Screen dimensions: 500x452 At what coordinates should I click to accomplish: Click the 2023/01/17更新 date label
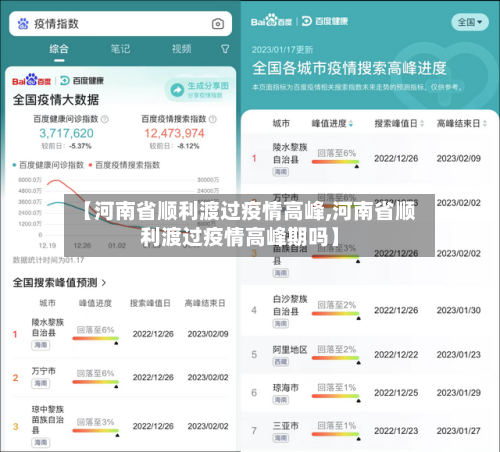coord(282,50)
